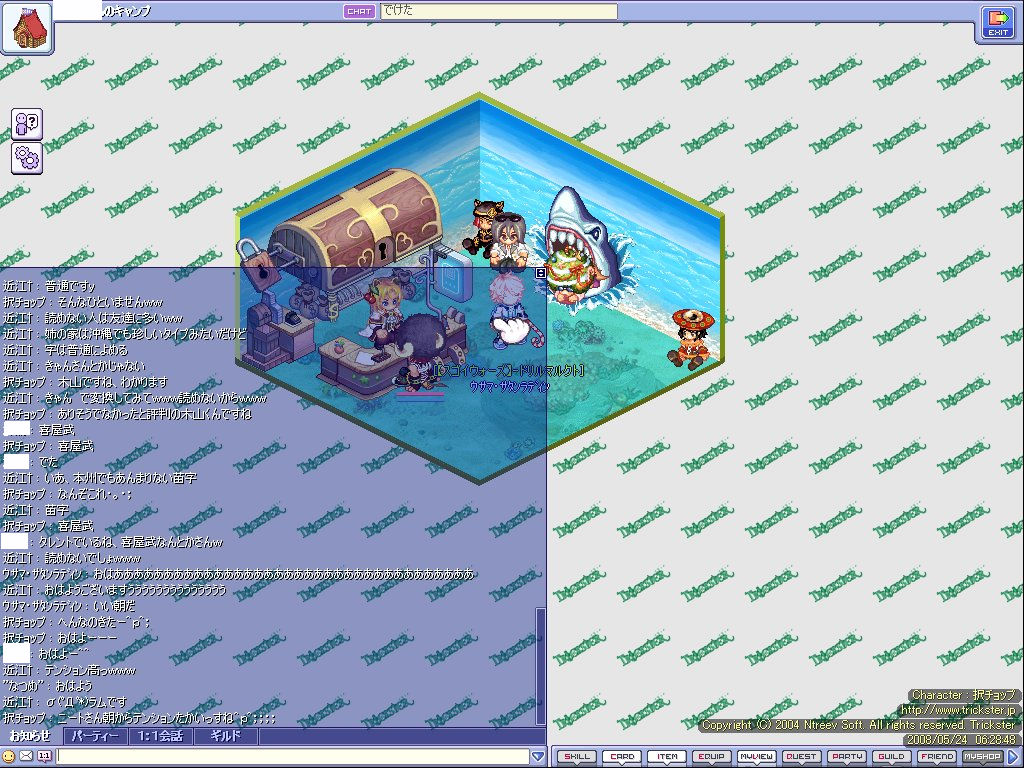The height and width of the screenshot is (768, 1024).
Task: Click the small icon beside the shark
Action: coord(541,273)
